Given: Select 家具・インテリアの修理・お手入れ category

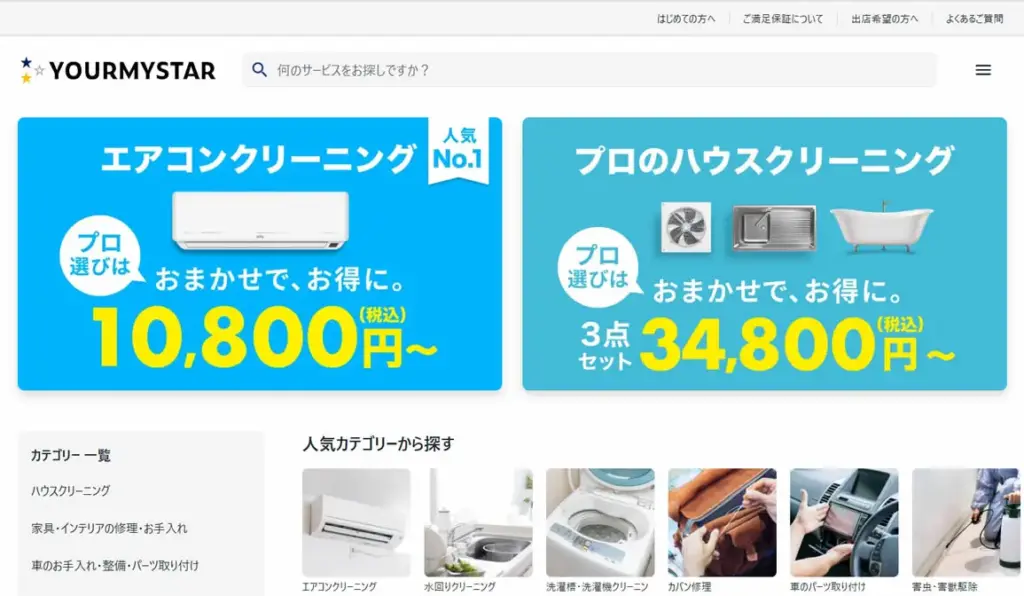Looking at the screenshot, I should click(109, 528).
